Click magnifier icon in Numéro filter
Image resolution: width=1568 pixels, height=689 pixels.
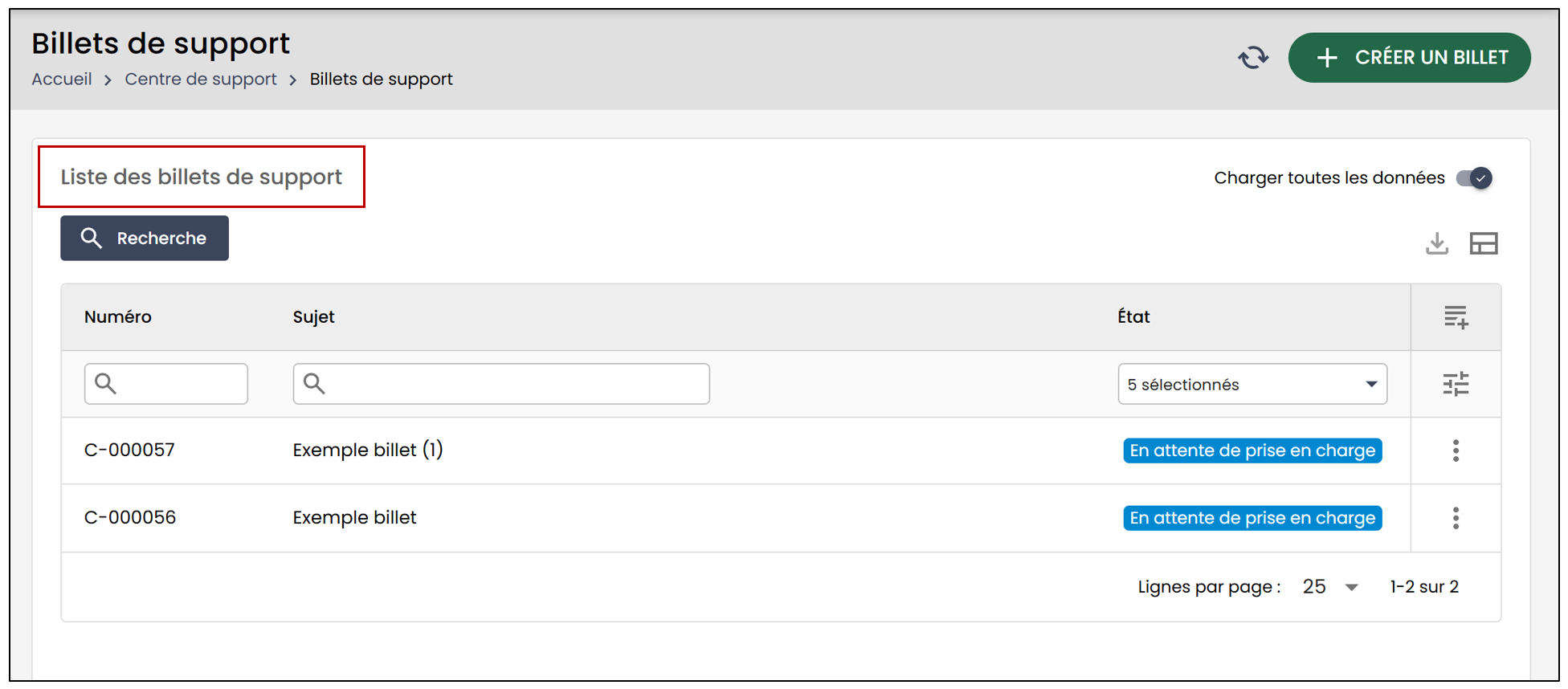106,384
